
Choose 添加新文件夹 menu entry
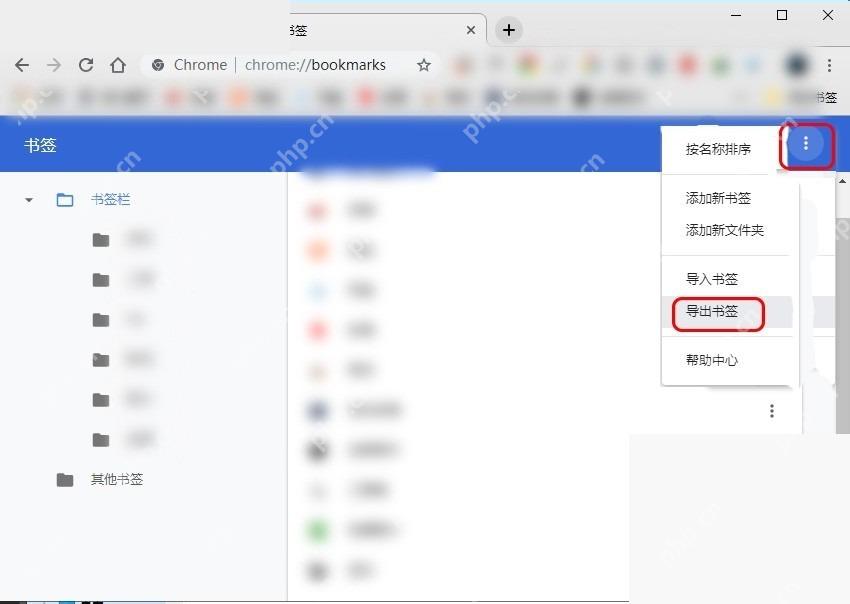[x=724, y=230]
